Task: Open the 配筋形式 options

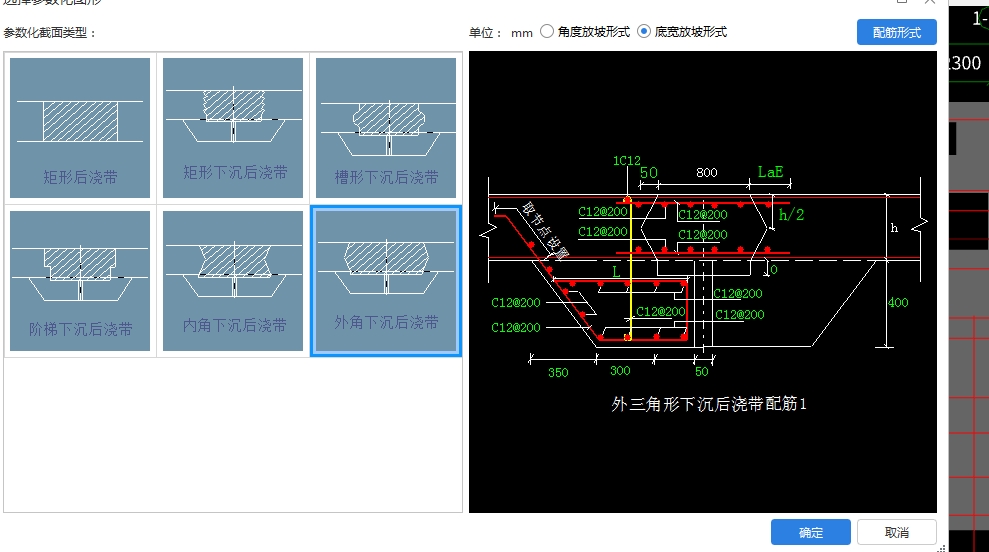Action: [x=896, y=32]
